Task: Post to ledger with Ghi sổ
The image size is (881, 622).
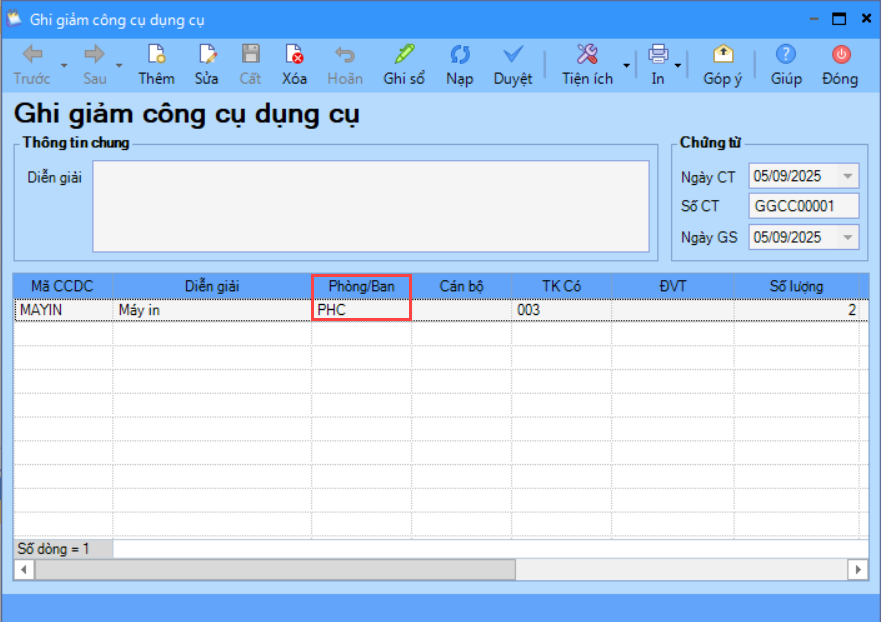Action: [404, 65]
